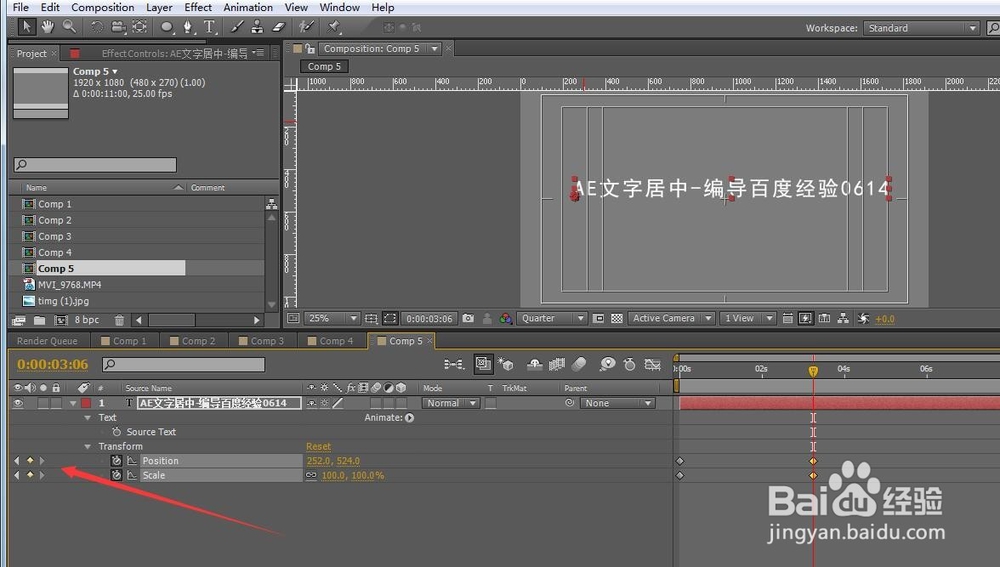Open the Layer menu
The height and width of the screenshot is (567, 1000).
(159, 7)
